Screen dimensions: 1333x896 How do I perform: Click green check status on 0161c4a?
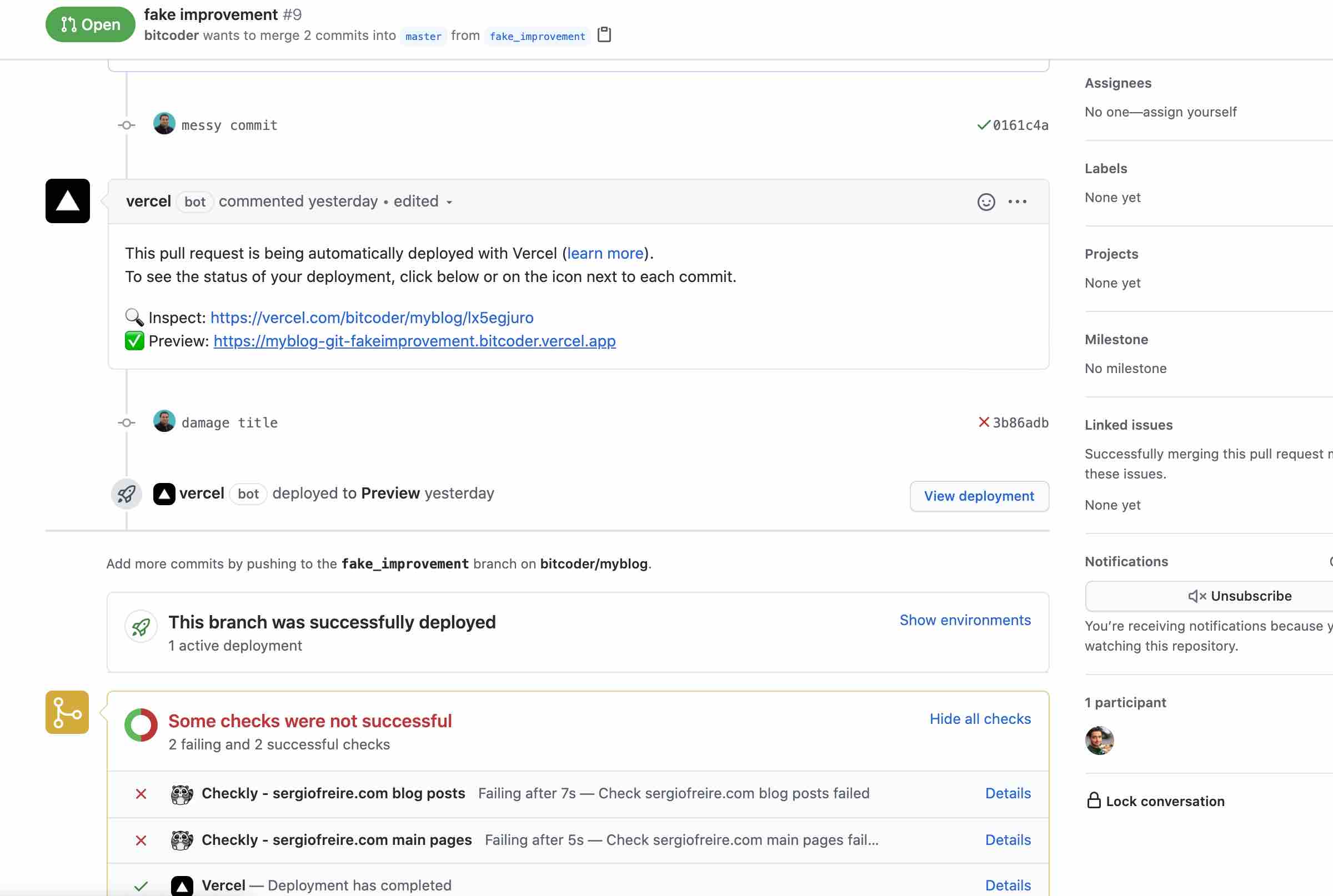click(983, 125)
